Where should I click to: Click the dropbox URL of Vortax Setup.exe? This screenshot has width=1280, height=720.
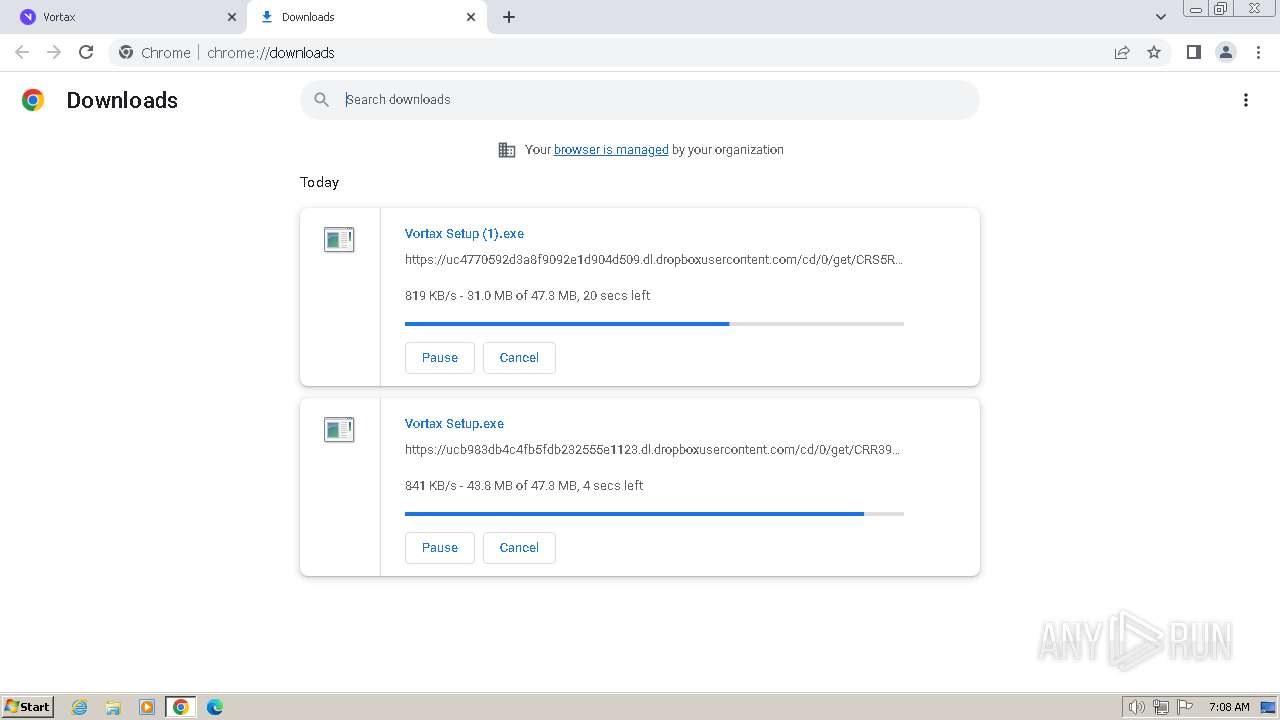pos(652,449)
